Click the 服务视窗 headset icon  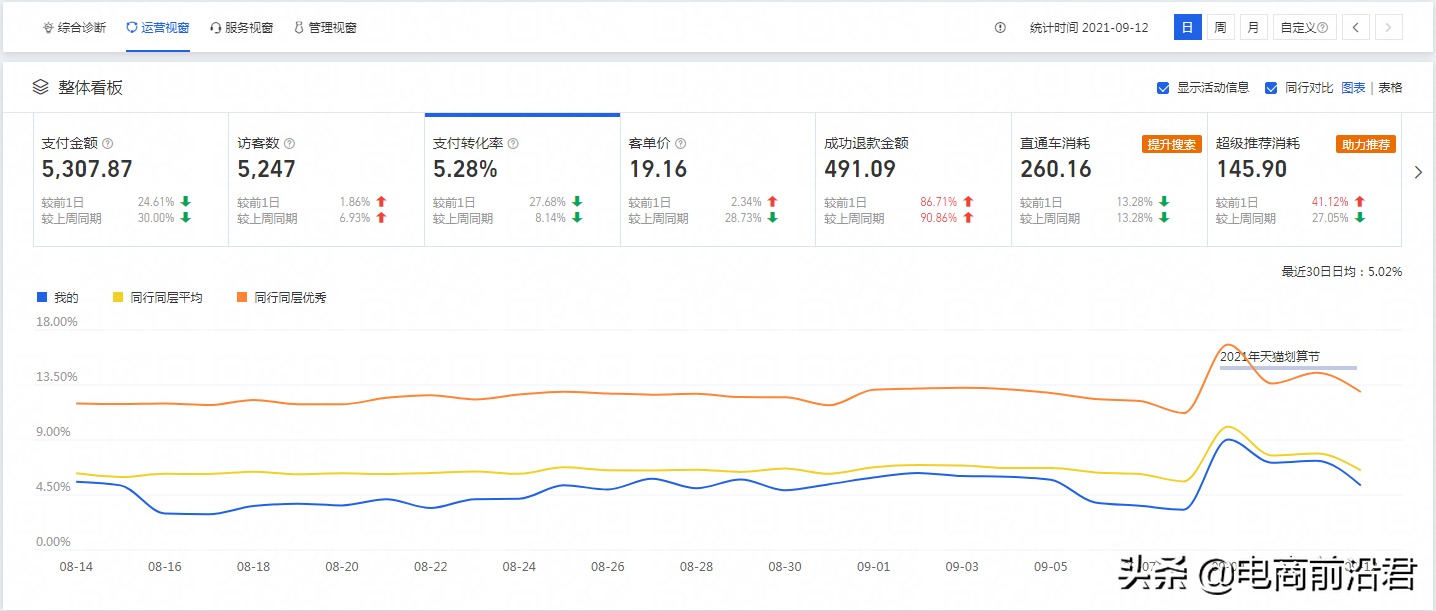click(x=216, y=27)
